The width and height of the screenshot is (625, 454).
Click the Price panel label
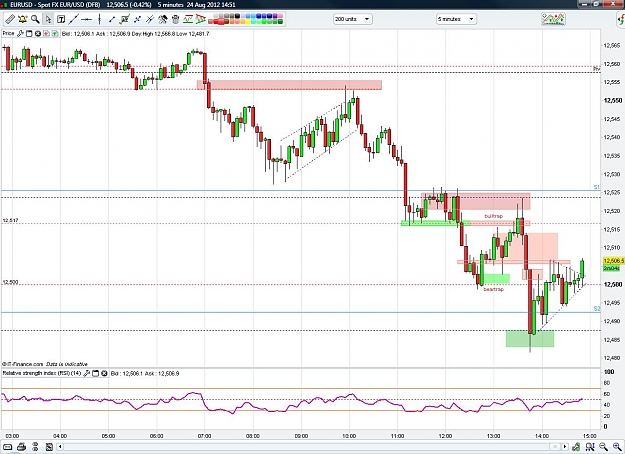point(8,33)
